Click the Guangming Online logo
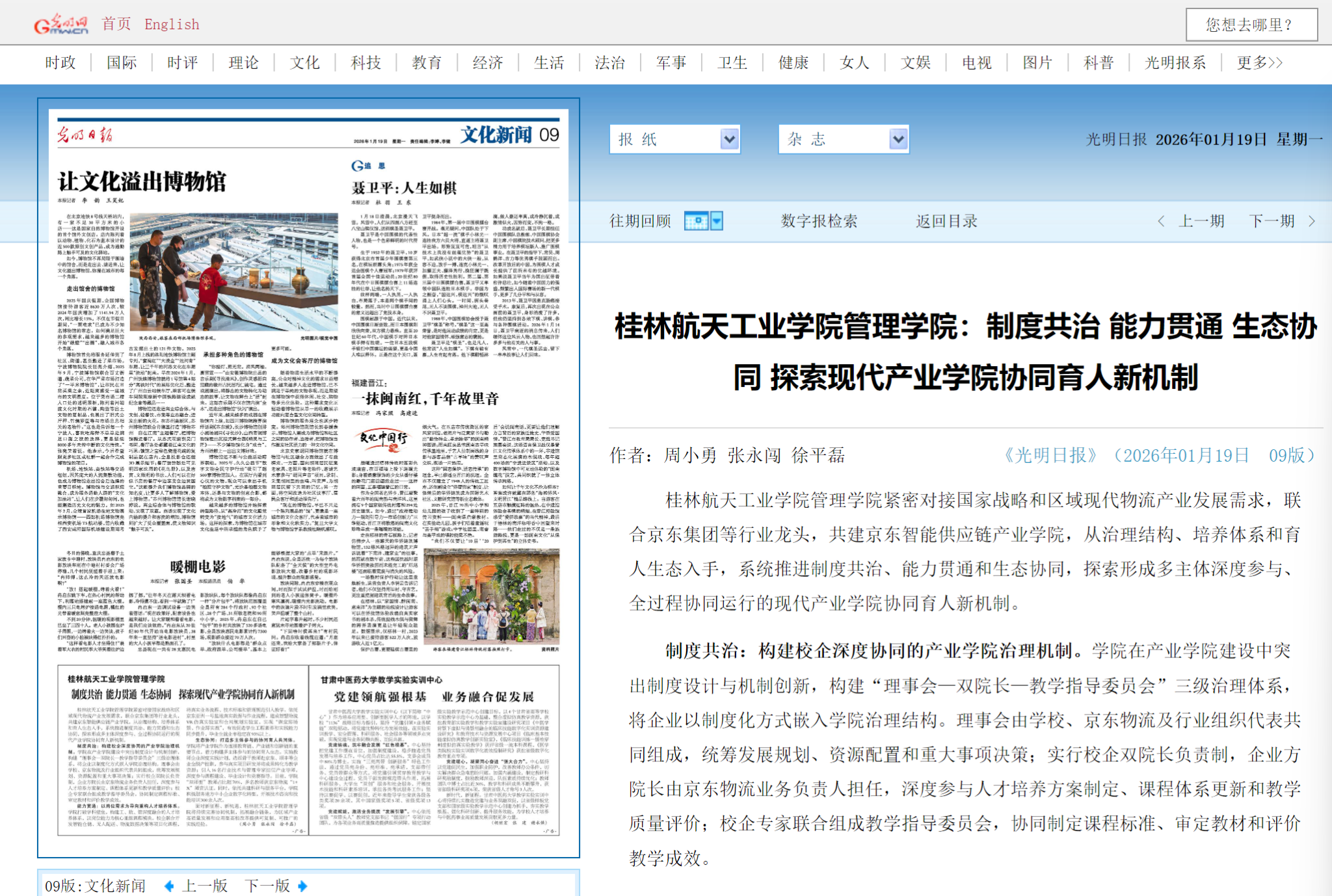The height and width of the screenshot is (896, 1332). pyautogui.click(x=61, y=25)
